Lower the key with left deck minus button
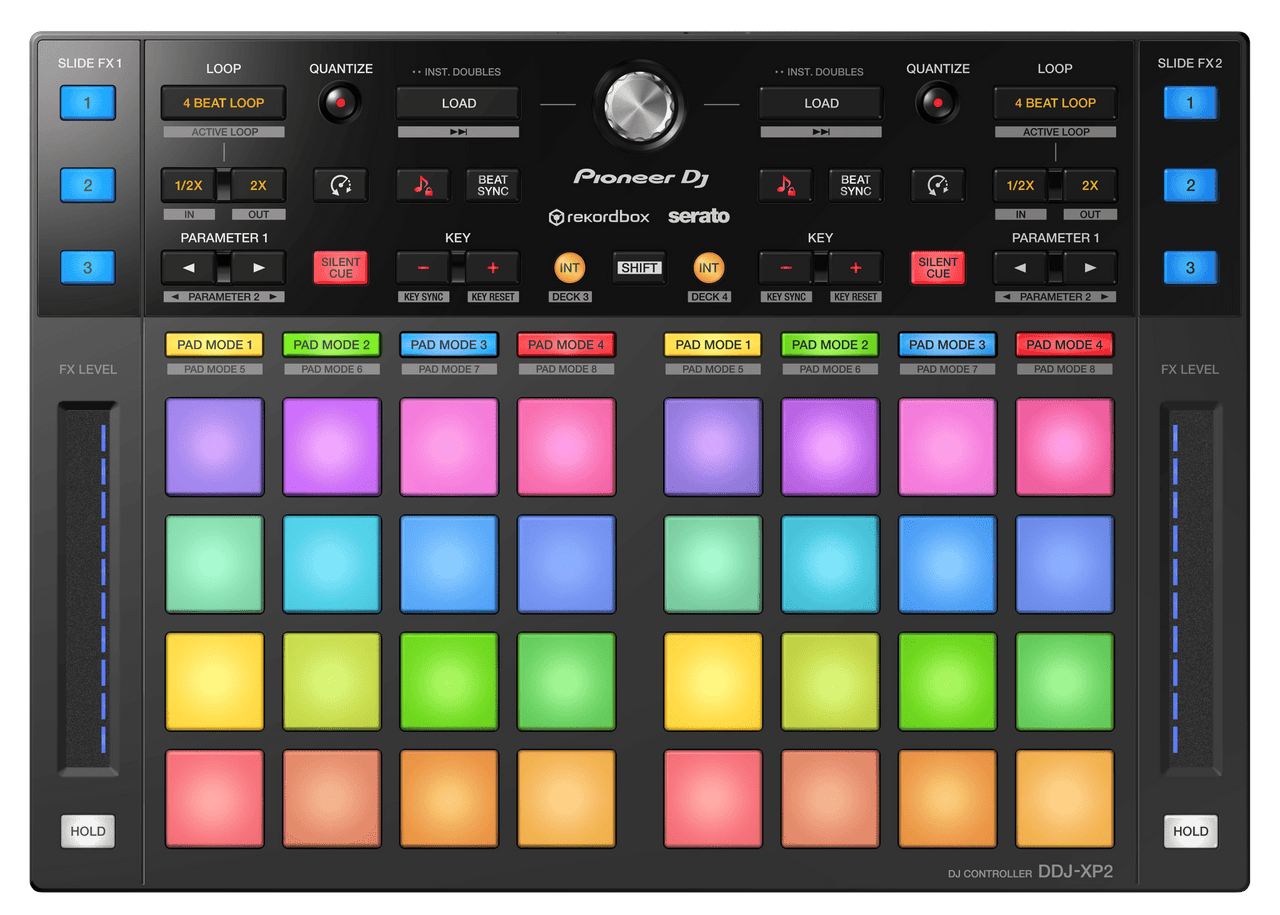The height and width of the screenshot is (915, 1280). click(x=424, y=268)
